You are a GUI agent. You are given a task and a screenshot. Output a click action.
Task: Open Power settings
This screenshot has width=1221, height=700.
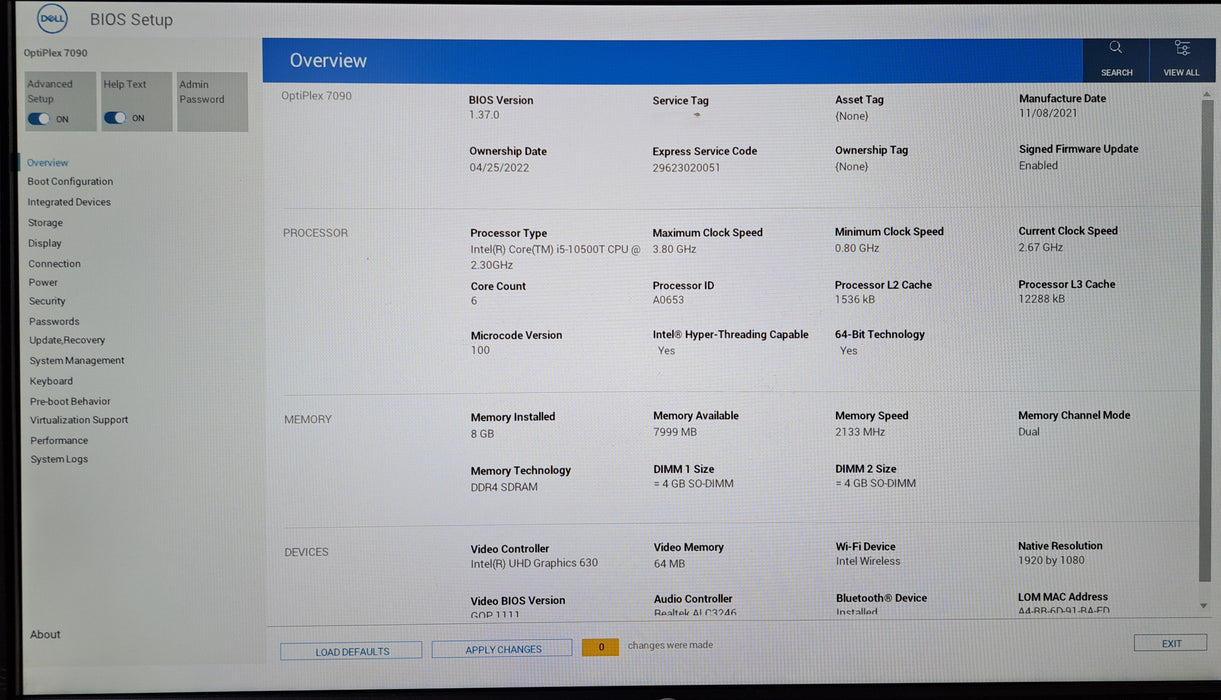tap(43, 282)
